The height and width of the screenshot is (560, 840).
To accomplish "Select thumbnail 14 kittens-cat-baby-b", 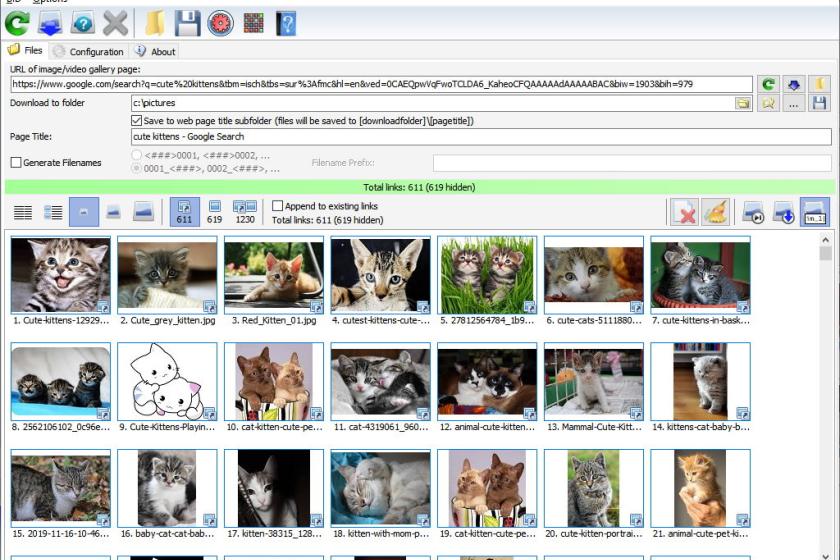I will click(700, 382).
